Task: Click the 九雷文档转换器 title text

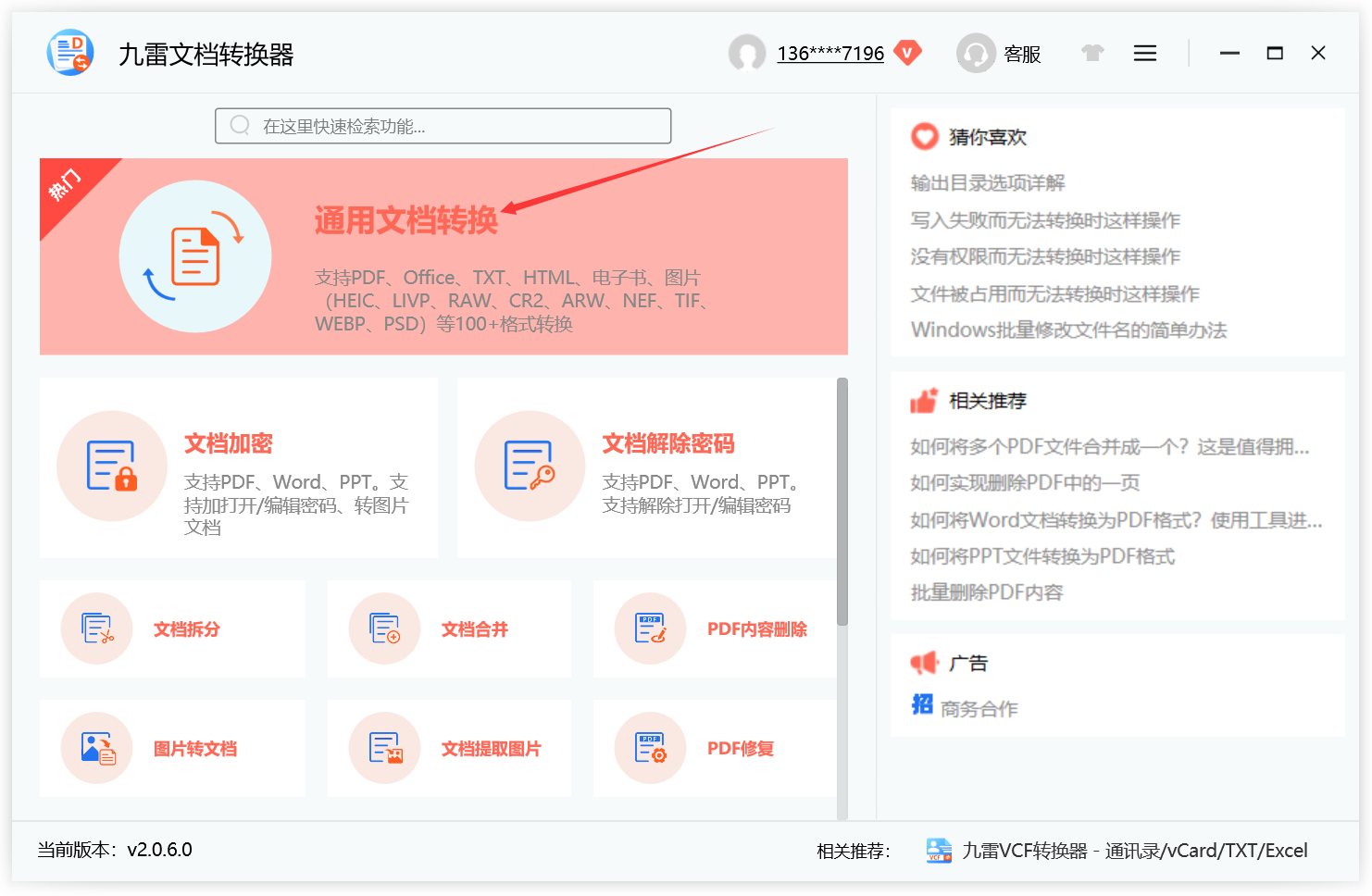Action: (x=206, y=55)
